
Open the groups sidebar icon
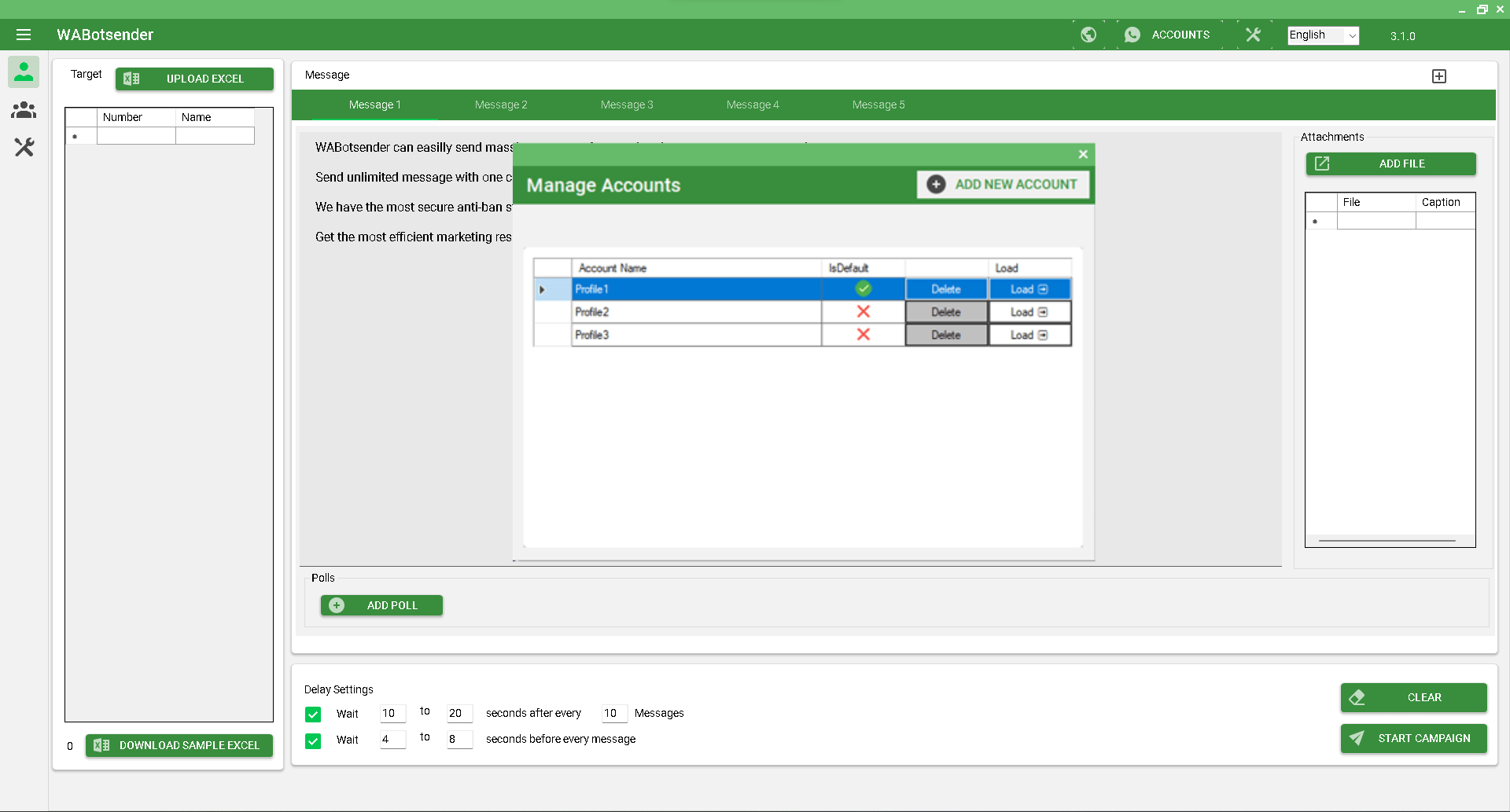24,110
